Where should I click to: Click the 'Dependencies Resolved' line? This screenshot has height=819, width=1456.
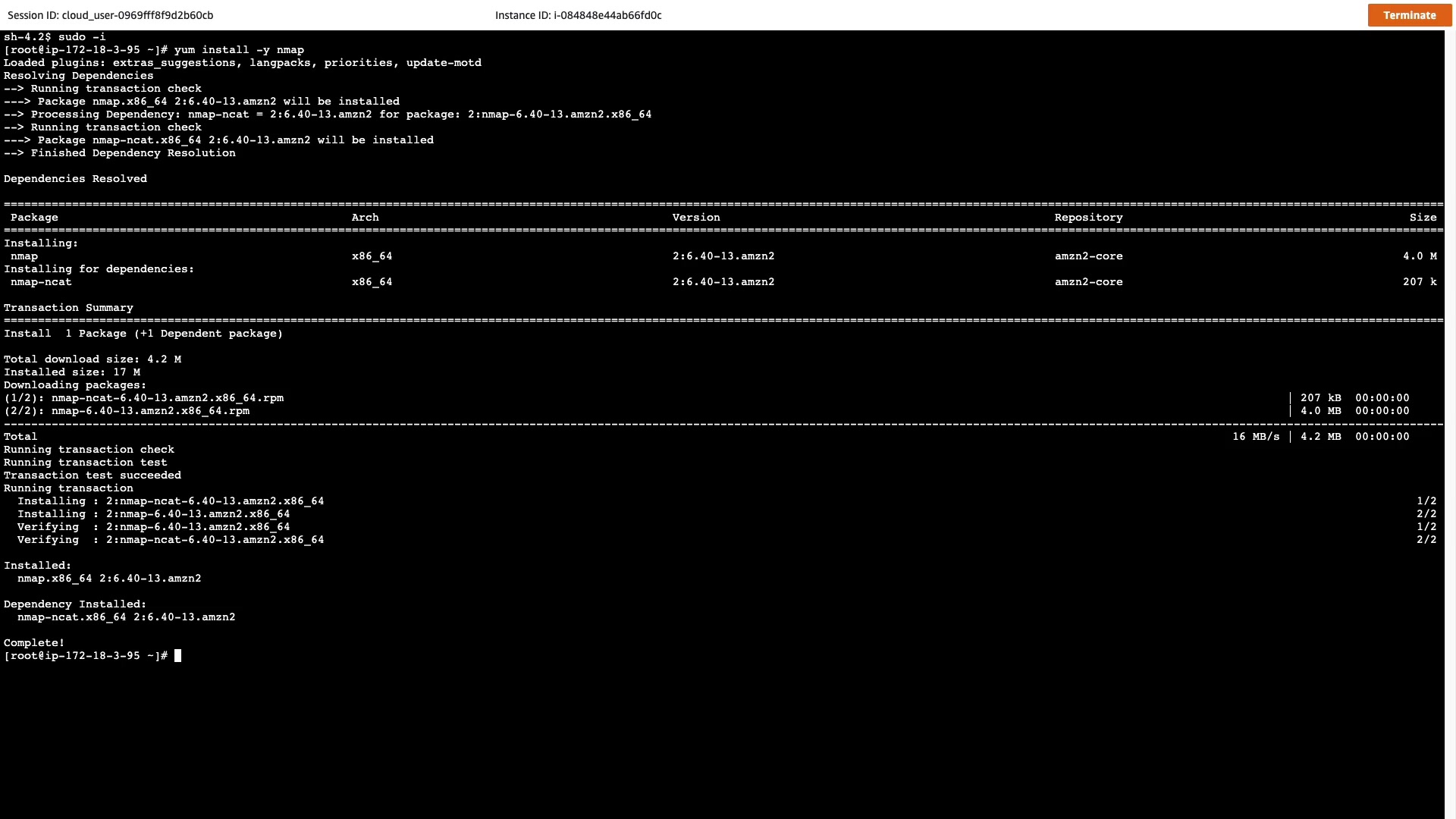pyautogui.click(x=75, y=179)
